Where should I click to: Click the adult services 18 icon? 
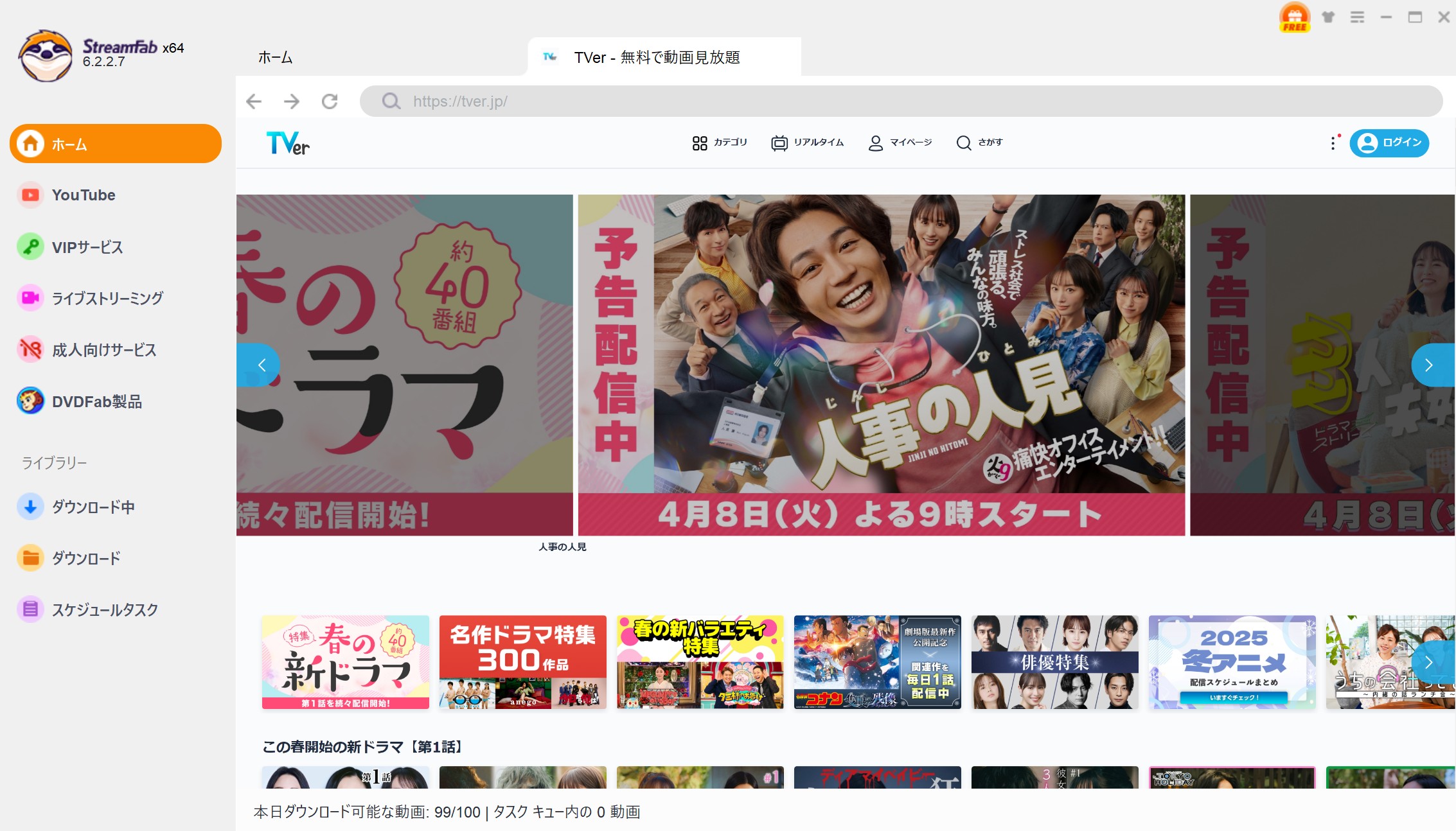point(30,349)
